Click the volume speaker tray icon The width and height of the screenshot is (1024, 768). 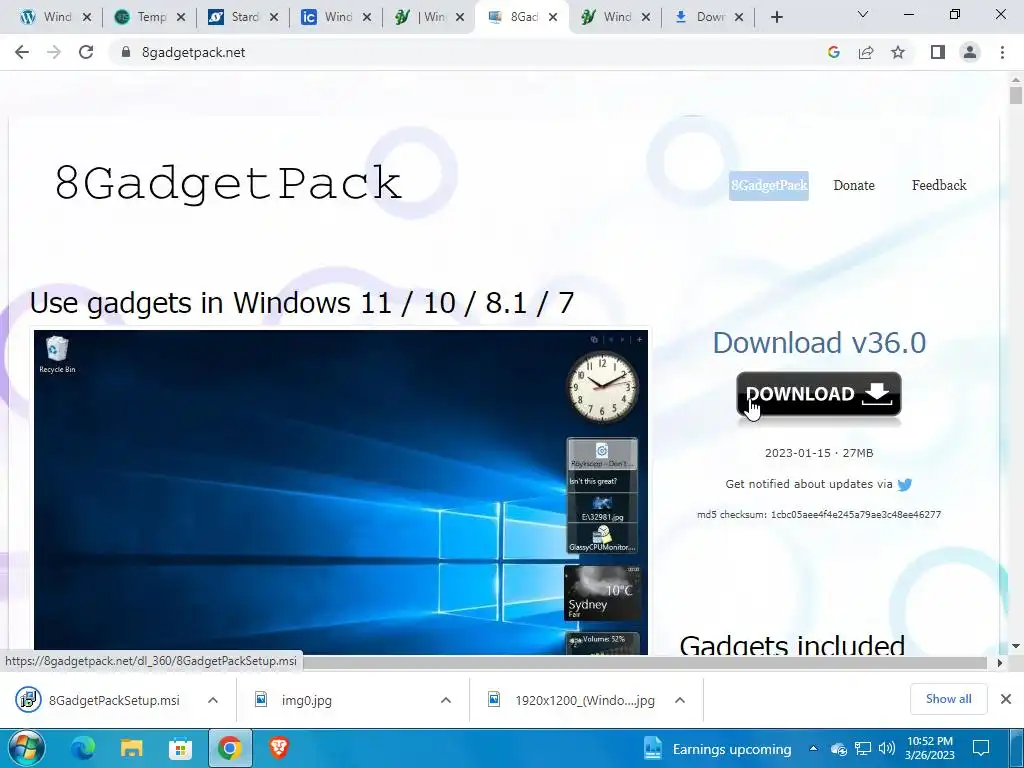pyautogui.click(x=886, y=748)
